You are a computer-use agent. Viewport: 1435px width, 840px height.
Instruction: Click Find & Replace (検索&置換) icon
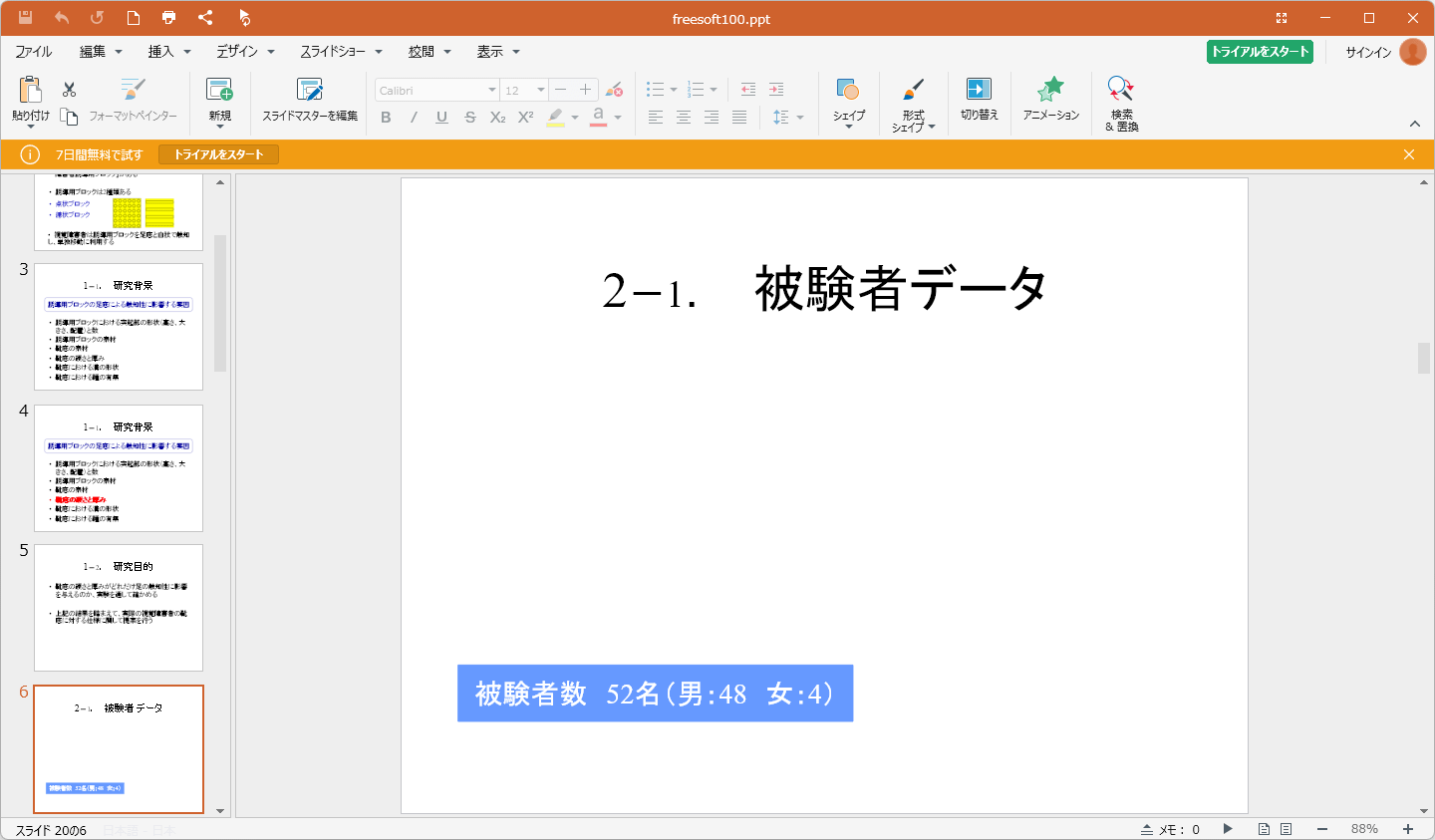click(x=1121, y=90)
